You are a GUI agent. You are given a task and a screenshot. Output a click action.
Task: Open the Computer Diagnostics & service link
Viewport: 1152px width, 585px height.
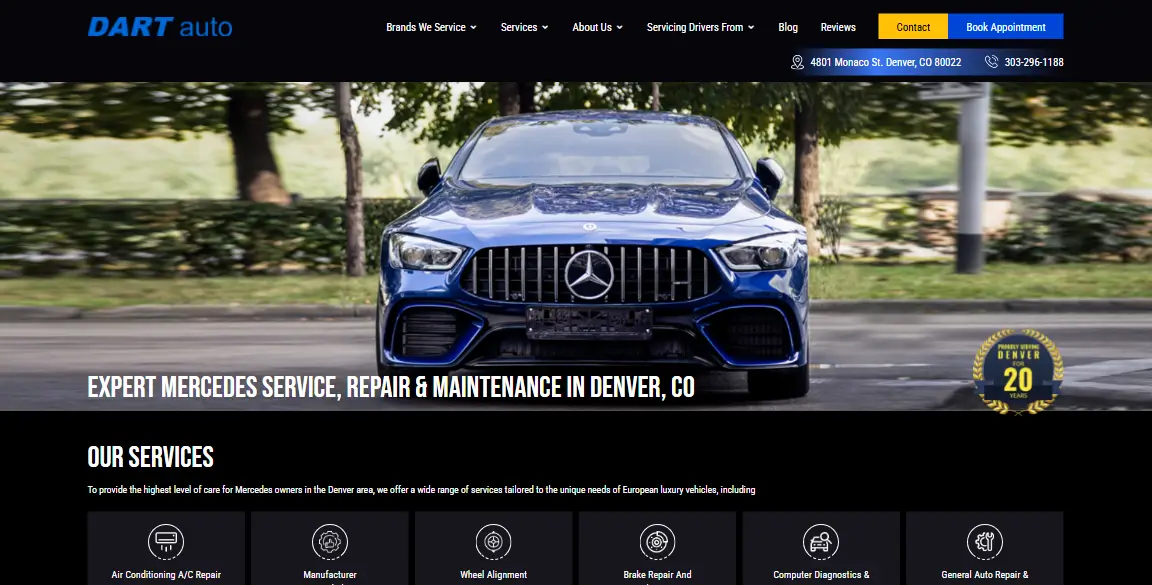821,575
